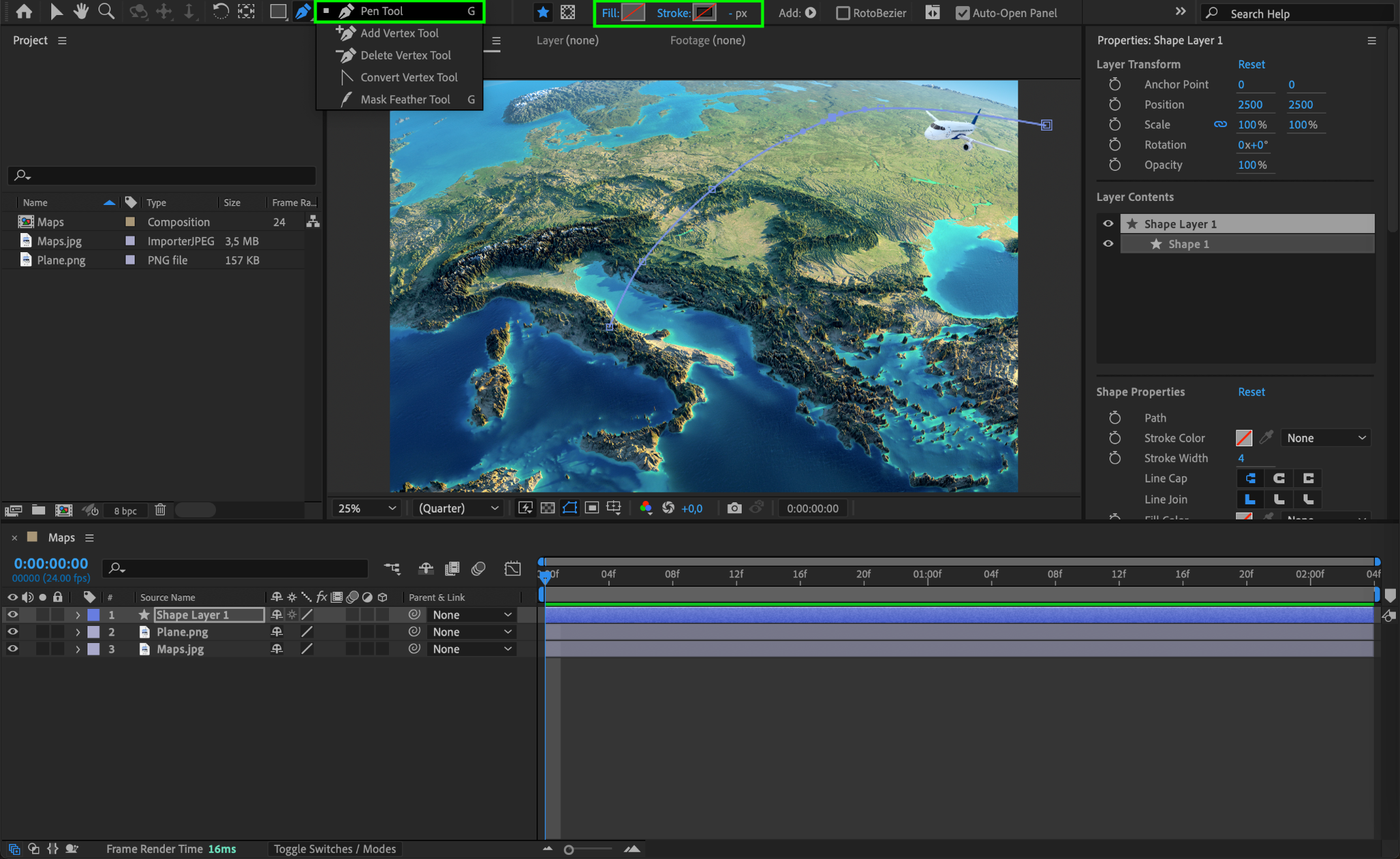Select the Rotation tool in the toolbar
The width and height of the screenshot is (1400, 859).
click(x=220, y=11)
